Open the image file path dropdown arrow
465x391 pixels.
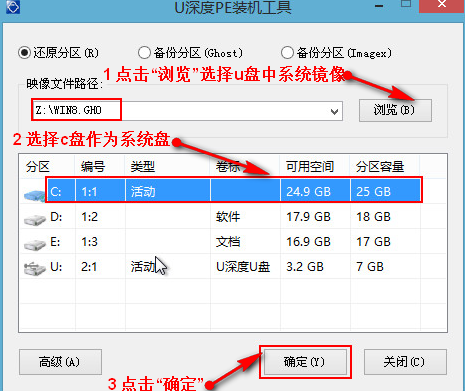pos(334,111)
